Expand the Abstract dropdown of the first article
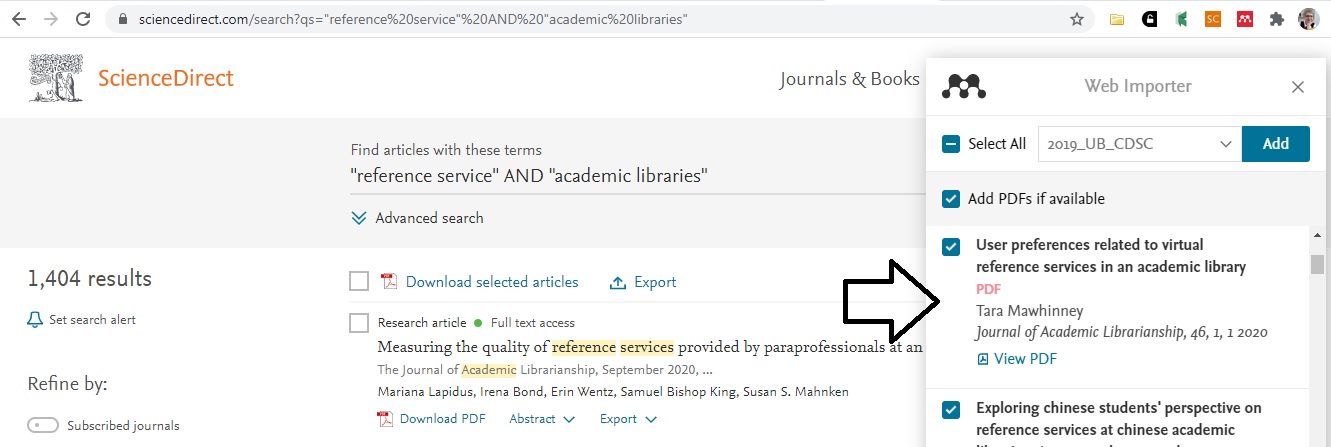The height and width of the screenshot is (447, 1331). coord(542,419)
